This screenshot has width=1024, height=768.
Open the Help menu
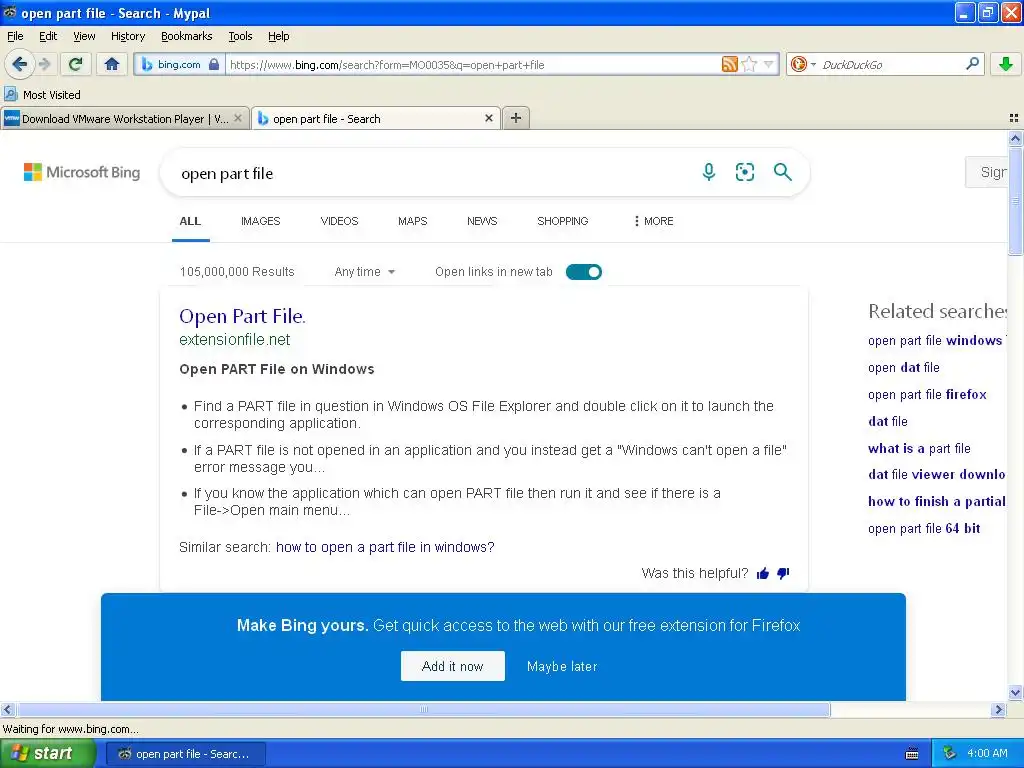tap(278, 36)
